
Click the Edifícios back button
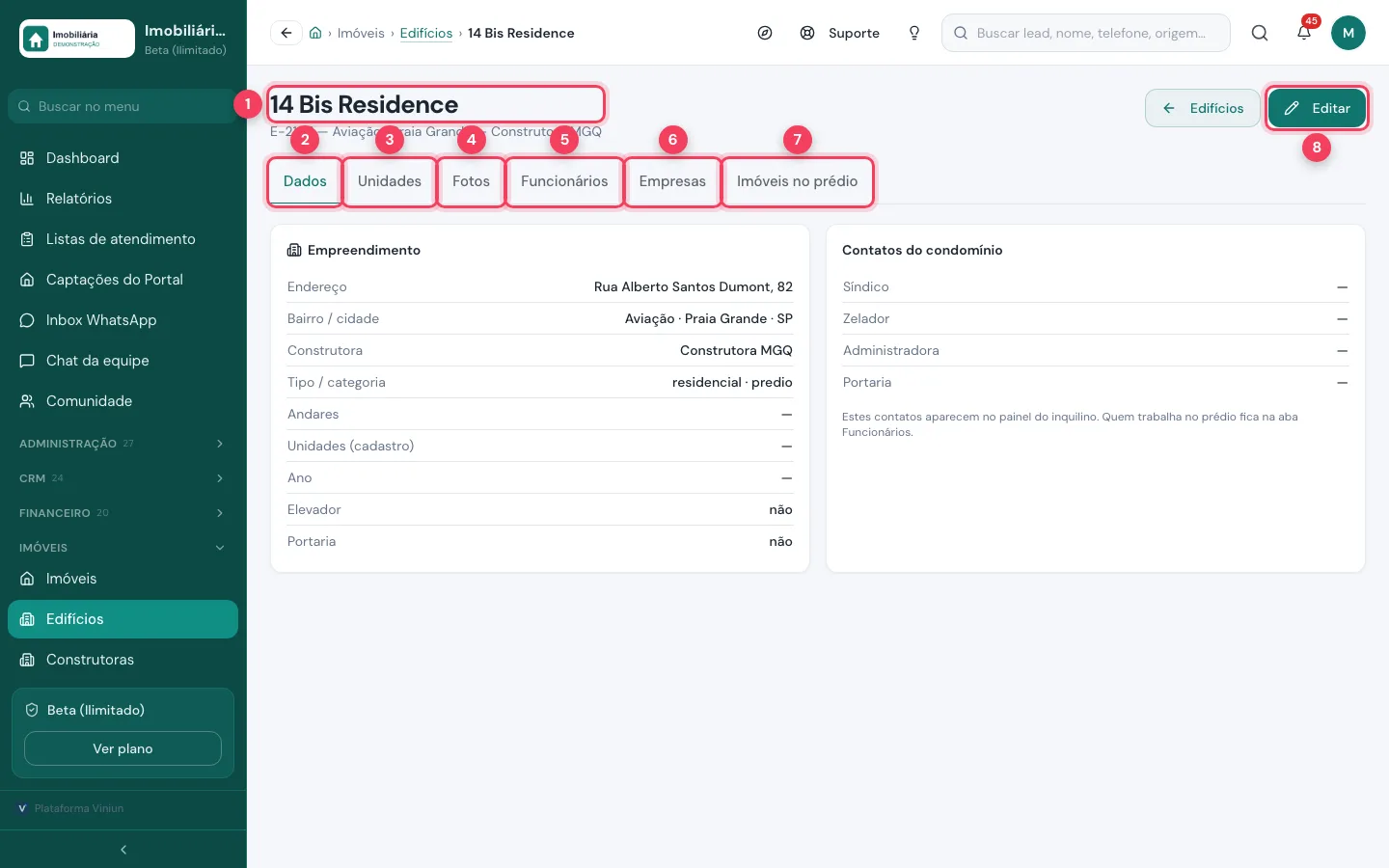(1203, 108)
